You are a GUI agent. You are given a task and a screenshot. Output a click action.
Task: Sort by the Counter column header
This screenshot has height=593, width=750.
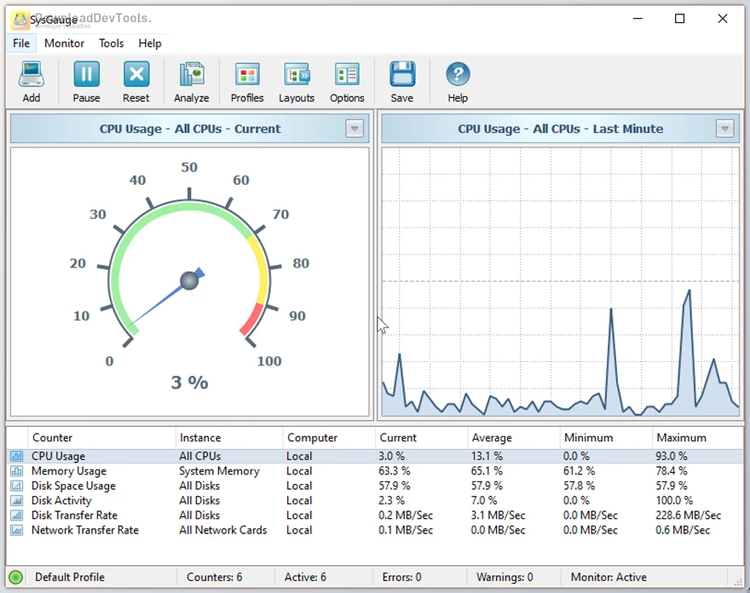(x=102, y=438)
